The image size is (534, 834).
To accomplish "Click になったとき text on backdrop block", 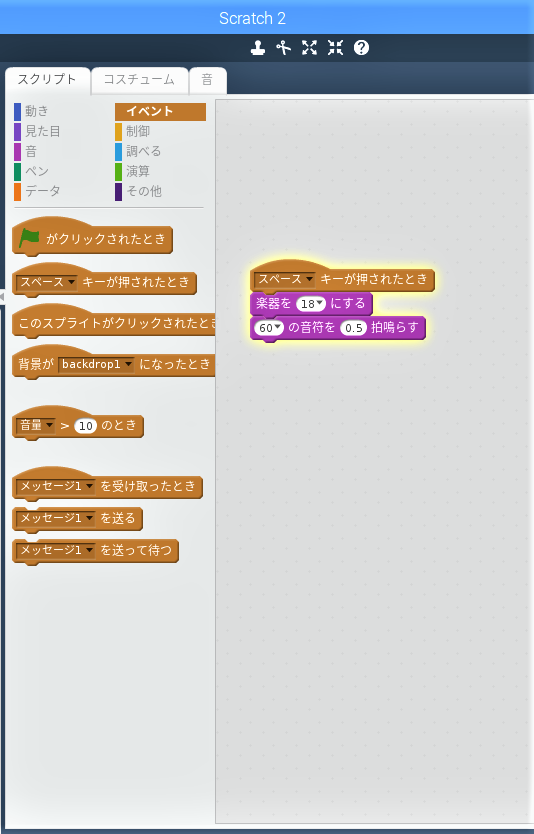I will 175,364.
